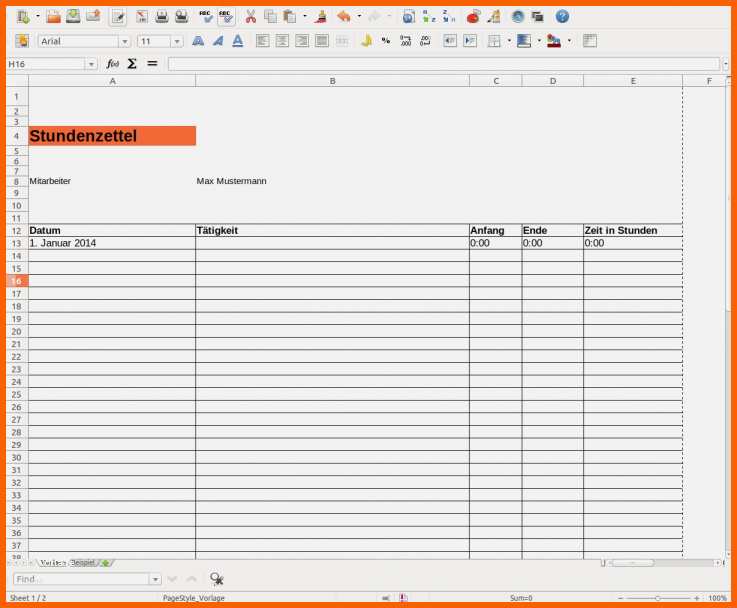Center cell content horizontally
737x608 pixels.
click(282, 41)
